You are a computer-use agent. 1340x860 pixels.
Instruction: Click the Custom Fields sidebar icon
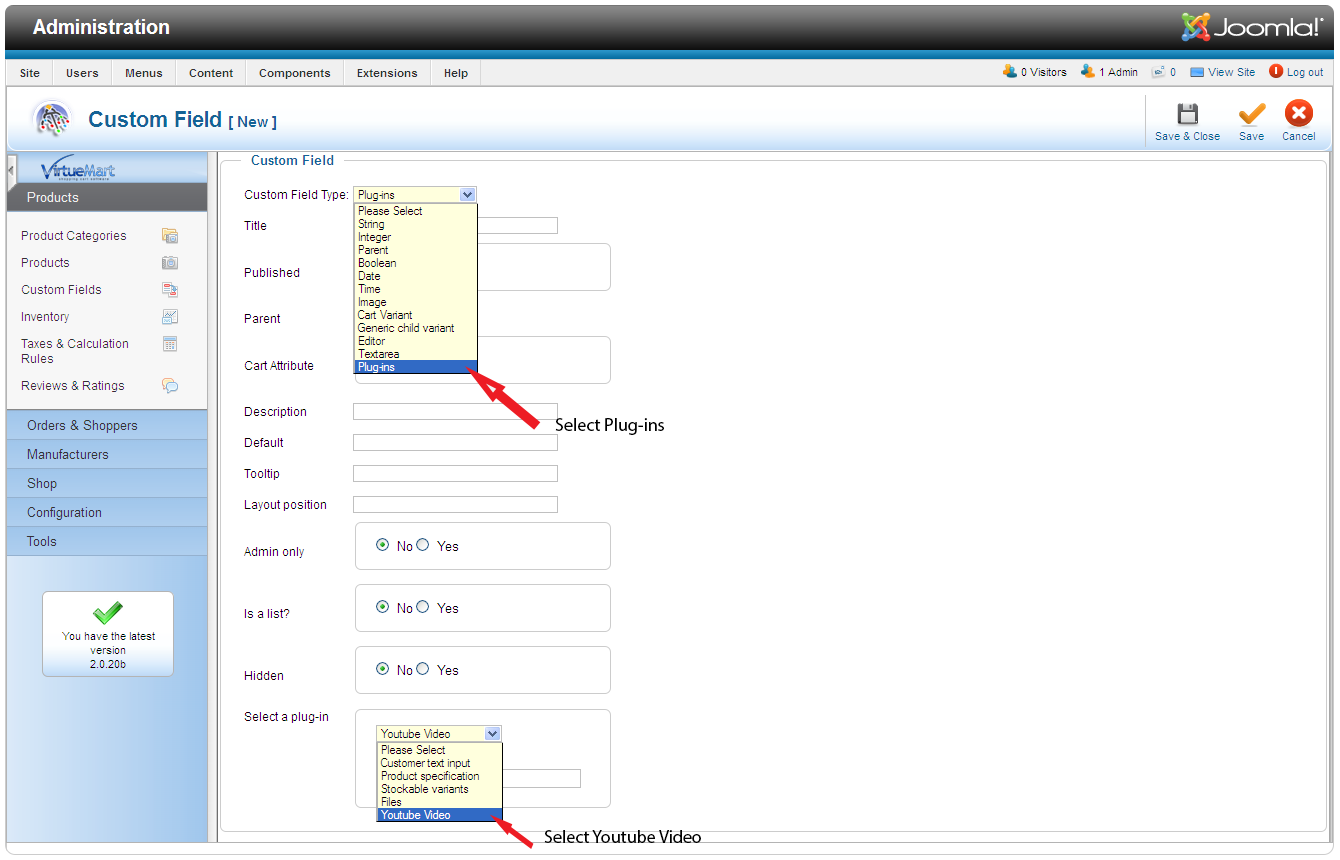click(170, 290)
